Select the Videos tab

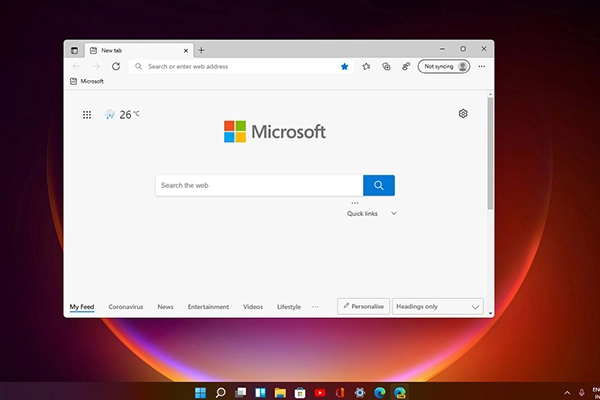point(253,307)
